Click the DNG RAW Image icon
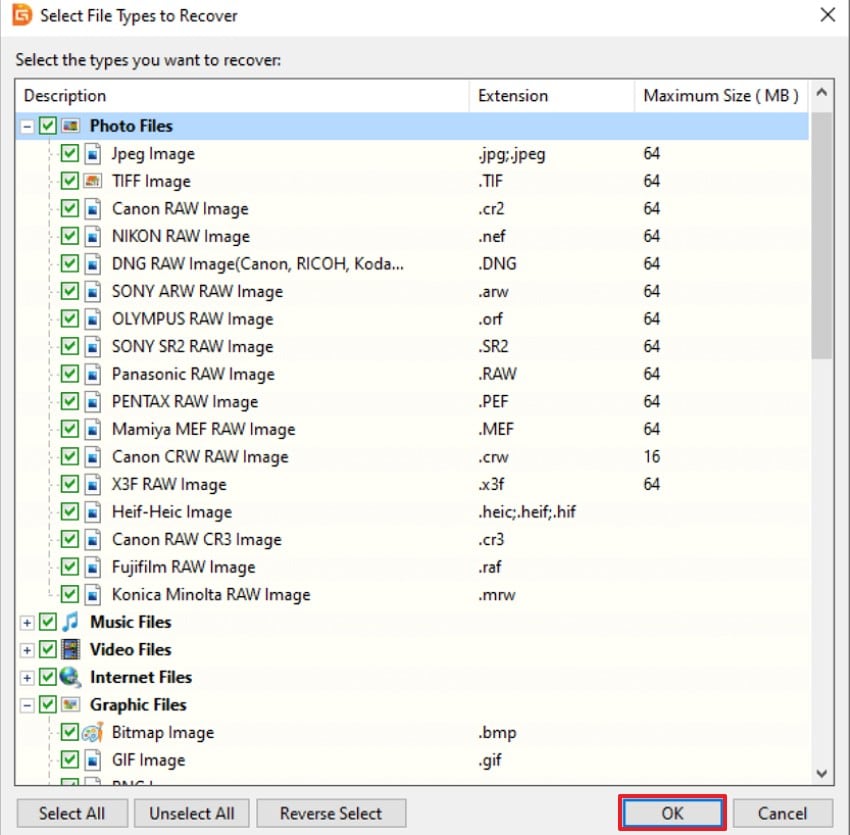Screen dimensions: 850x835 click(93, 264)
